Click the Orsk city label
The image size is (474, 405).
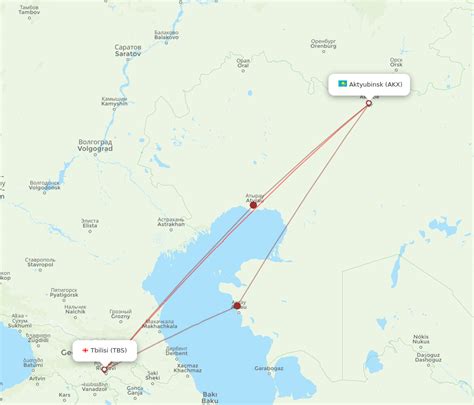tap(396, 62)
